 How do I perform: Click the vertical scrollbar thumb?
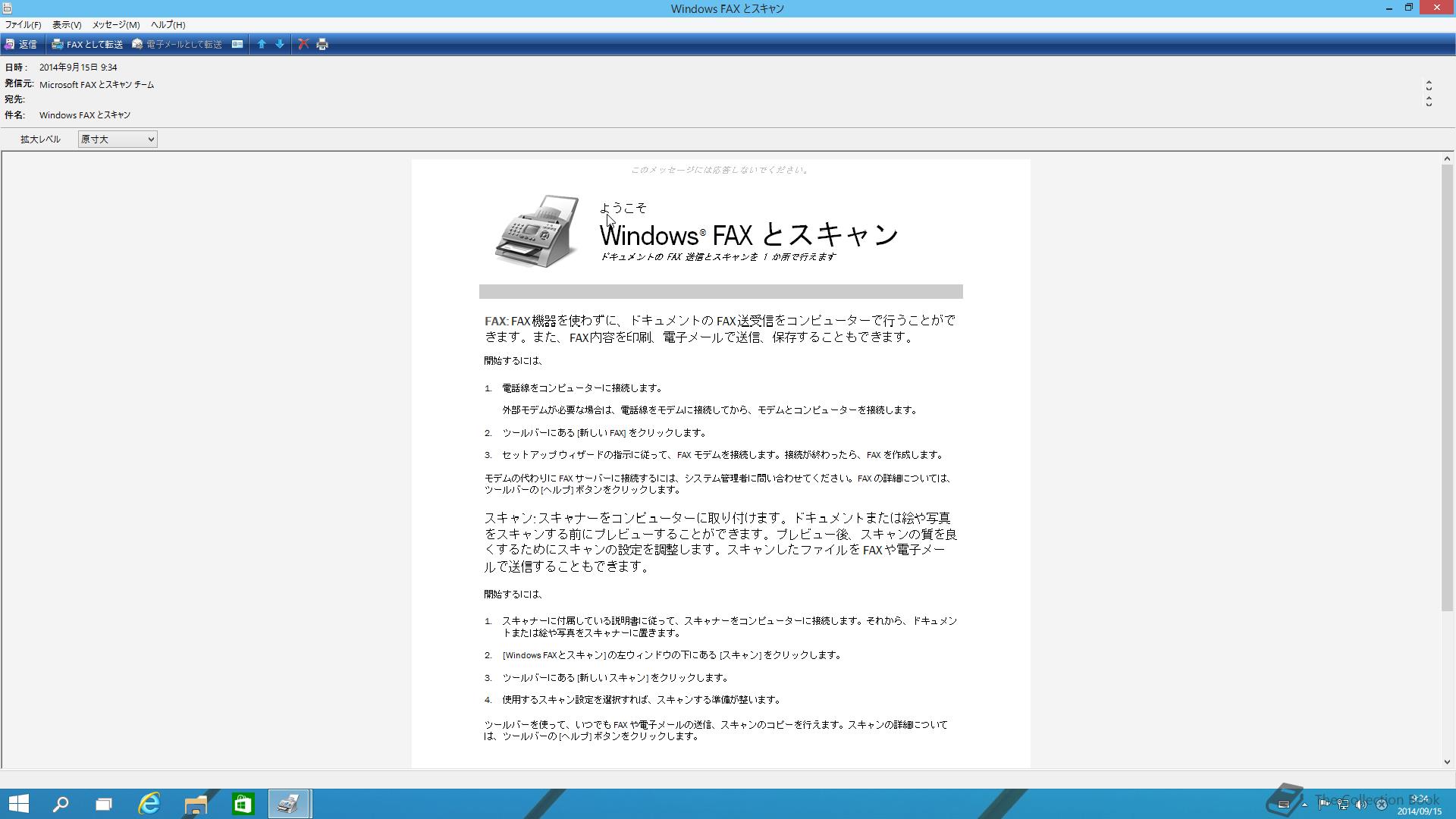coord(1447,387)
